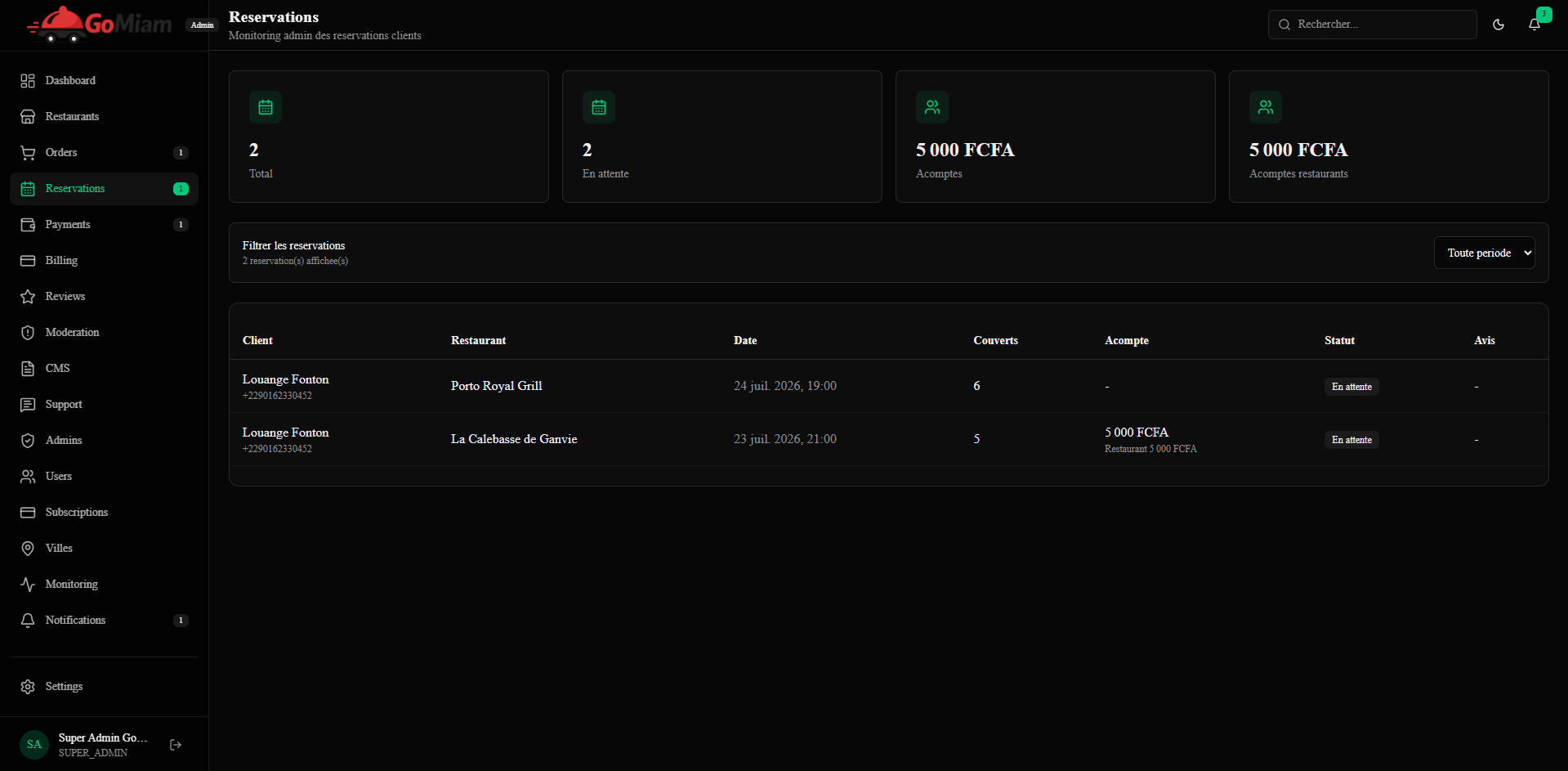Click the Orders shopping cart icon

28,153
